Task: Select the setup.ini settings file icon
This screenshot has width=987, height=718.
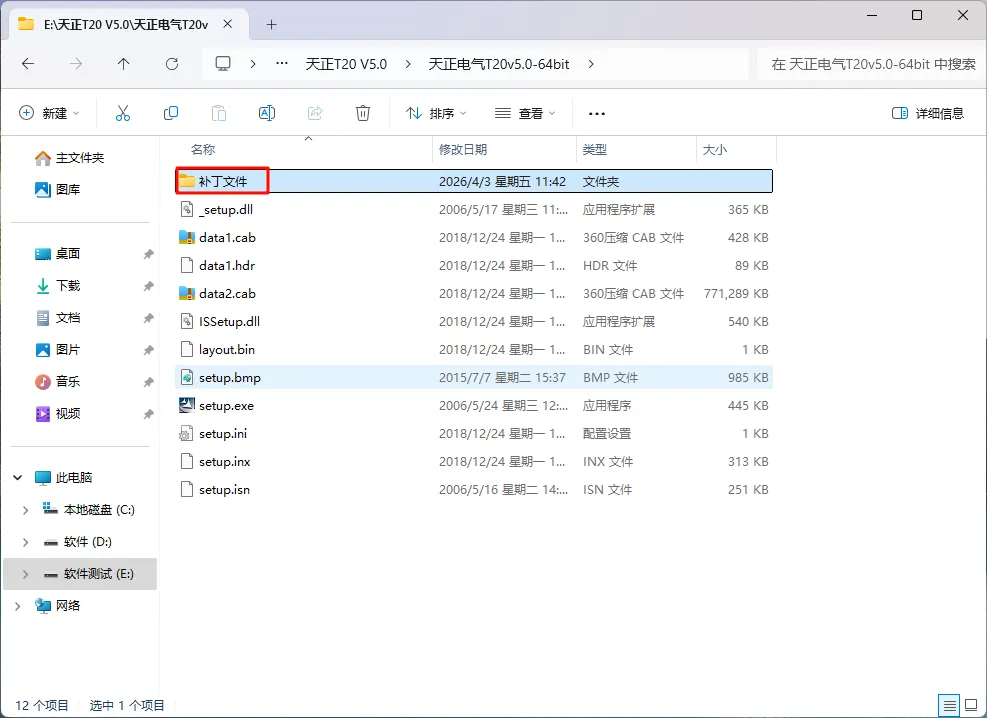Action: tap(187, 434)
